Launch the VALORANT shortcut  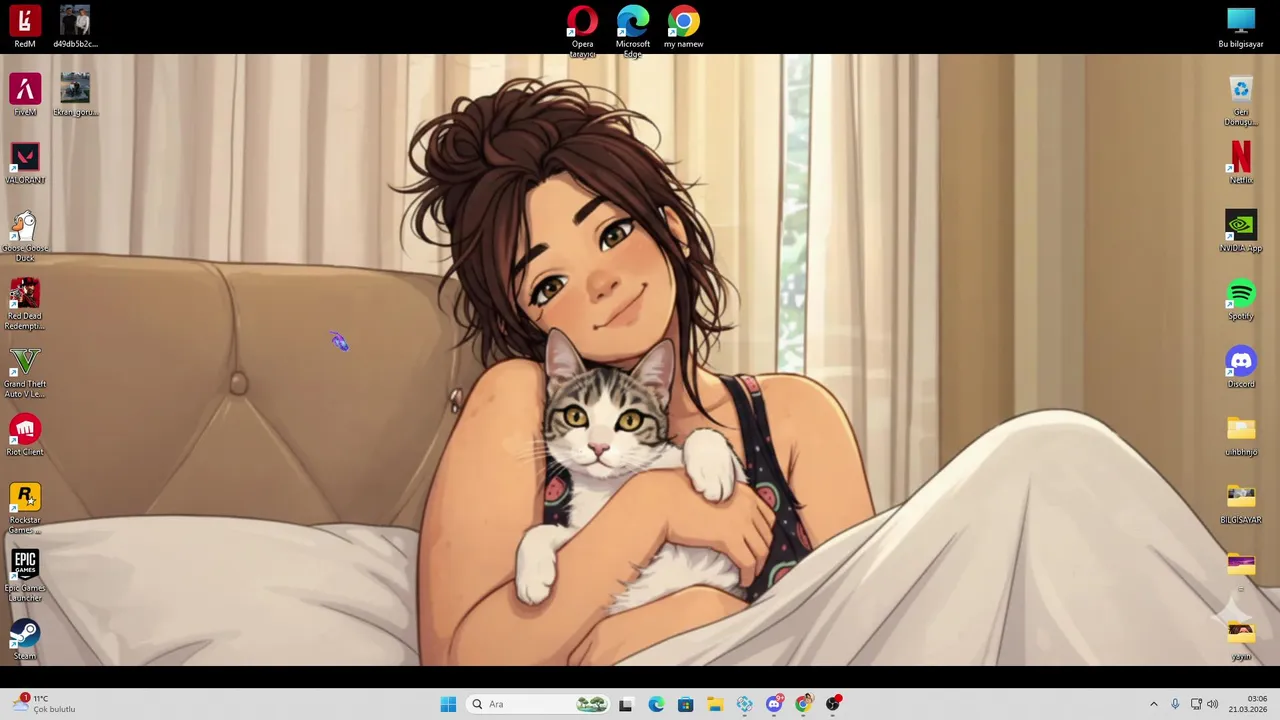25,163
